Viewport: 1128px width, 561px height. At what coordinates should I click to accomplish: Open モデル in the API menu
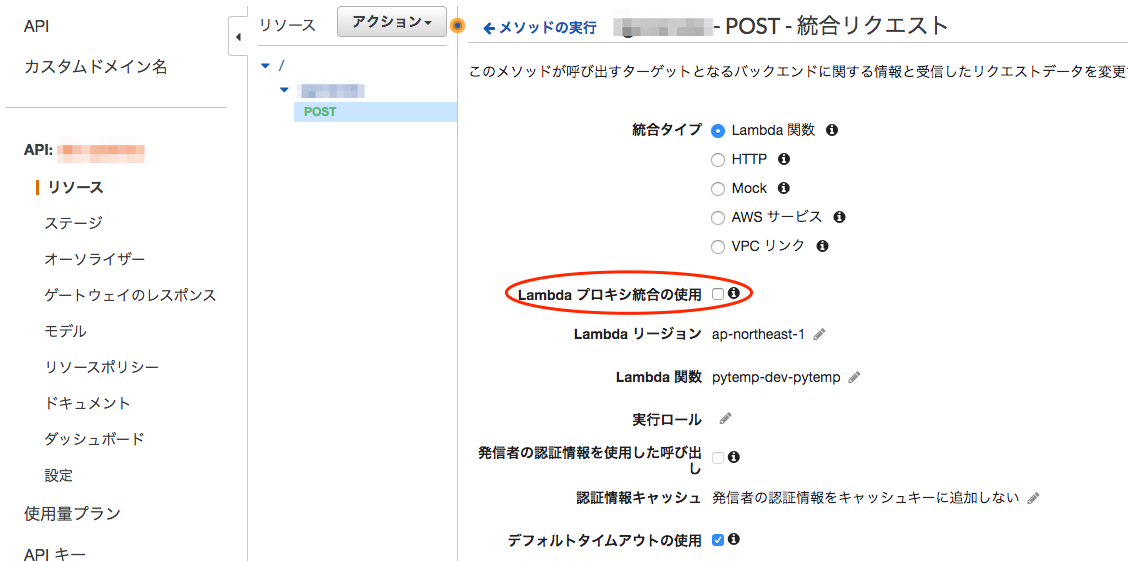[x=65, y=332]
